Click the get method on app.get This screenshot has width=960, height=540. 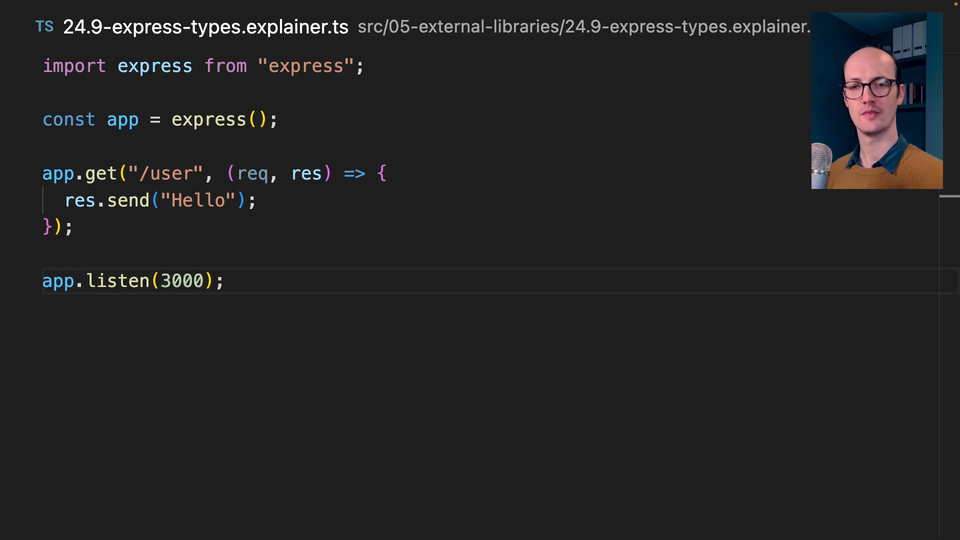coord(101,174)
